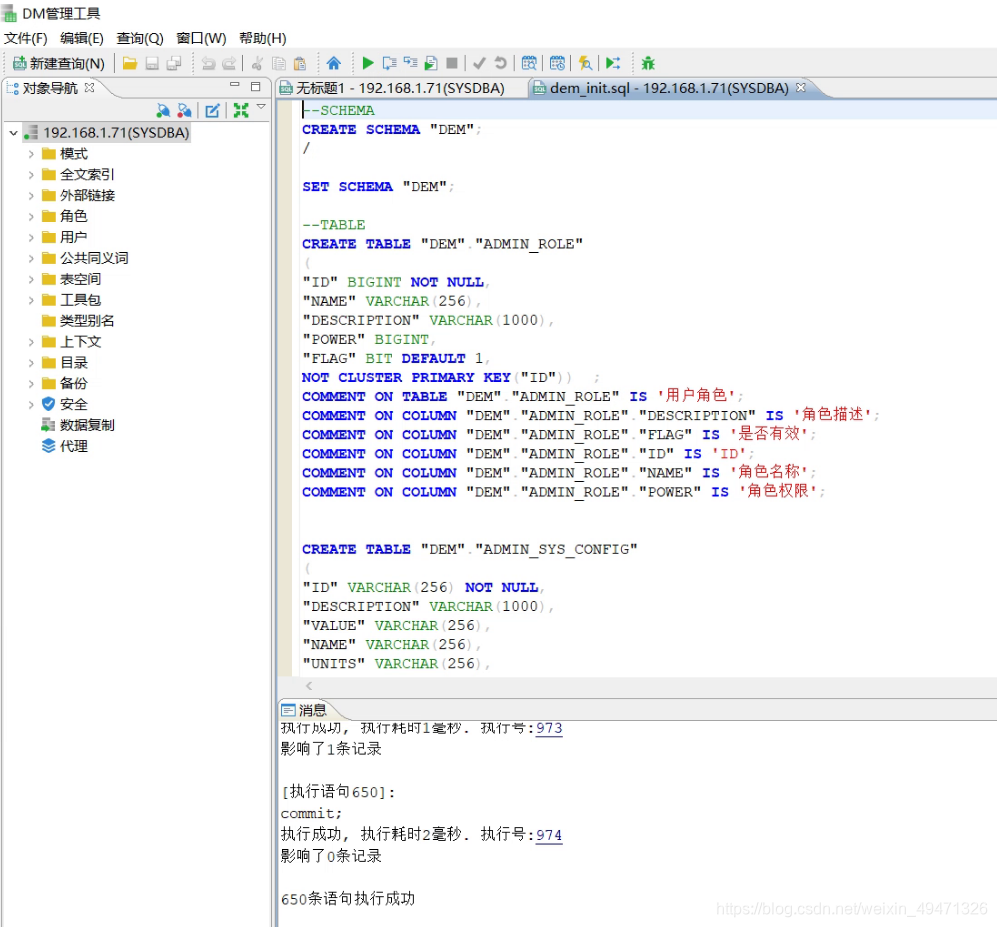Click the execute plan icon
997x927 pixels.
point(410,63)
